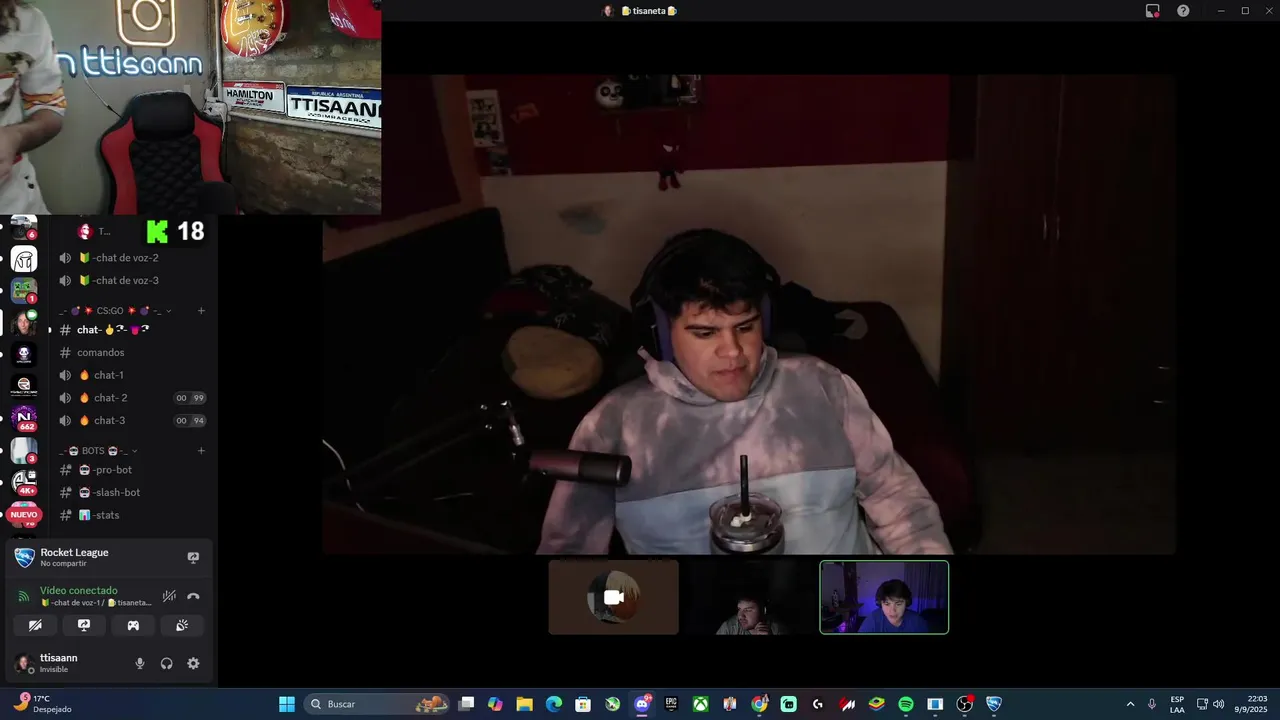The width and height of the screenshot is (1280, 720).
Task: Collapse the BOTS category
Action: tap(98, 451)
